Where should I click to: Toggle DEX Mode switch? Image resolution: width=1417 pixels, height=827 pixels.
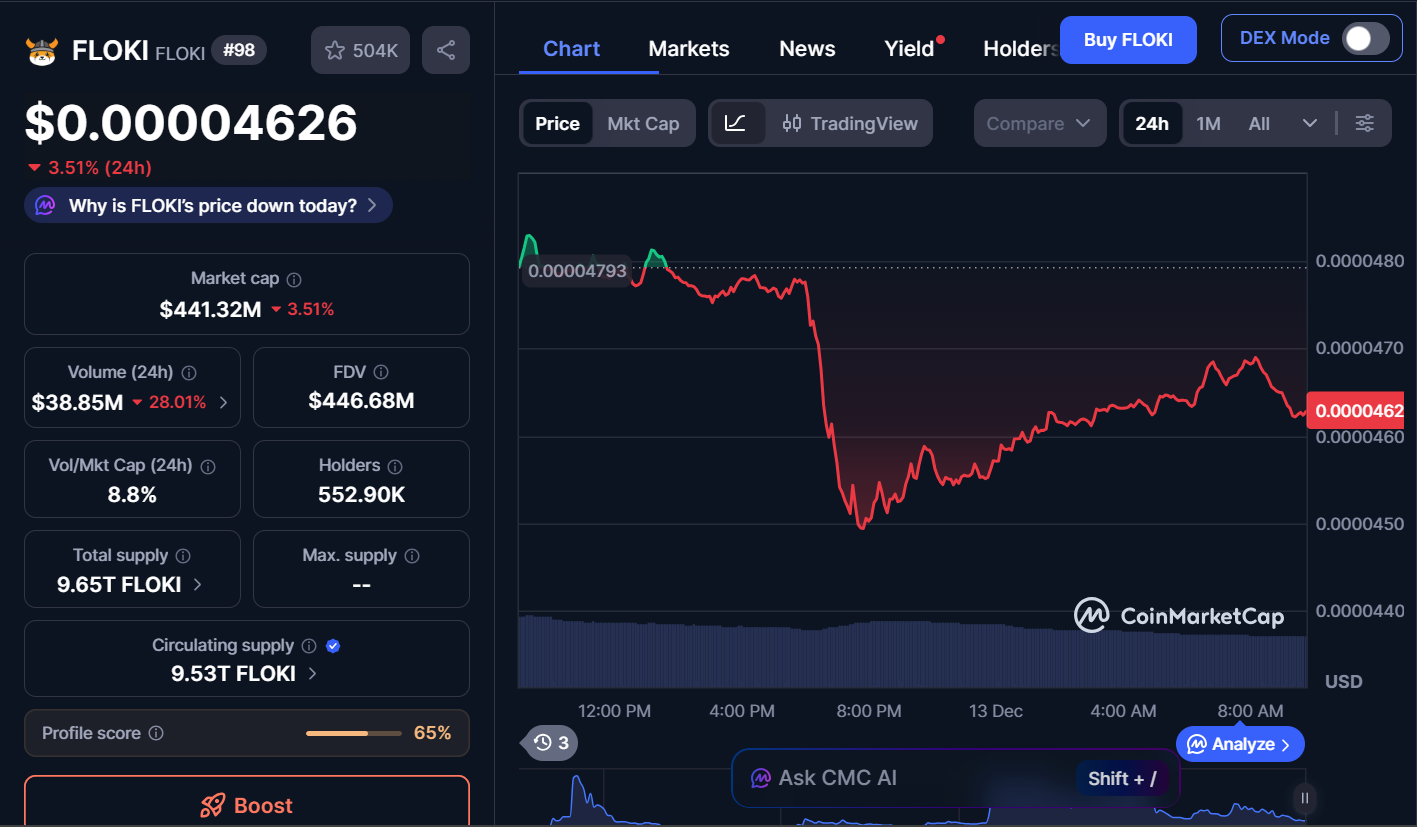(1365, 39)
